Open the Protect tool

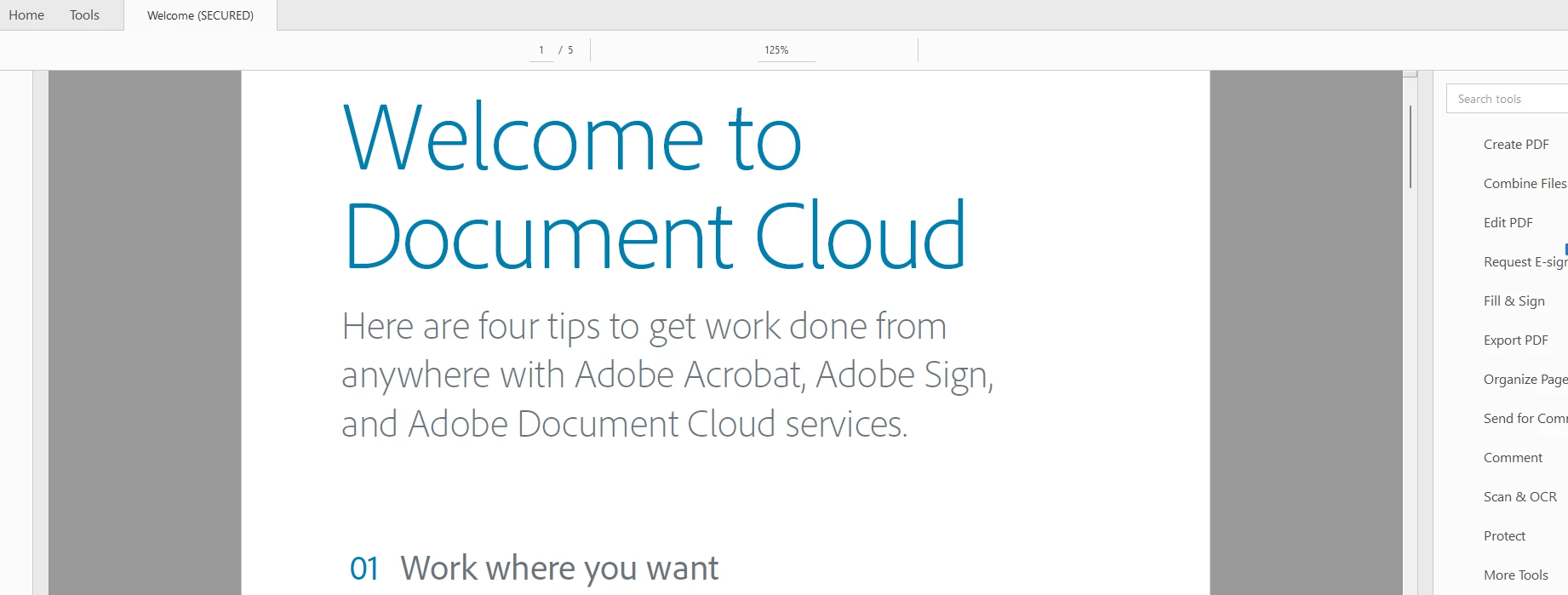[x=1504, y=536]
